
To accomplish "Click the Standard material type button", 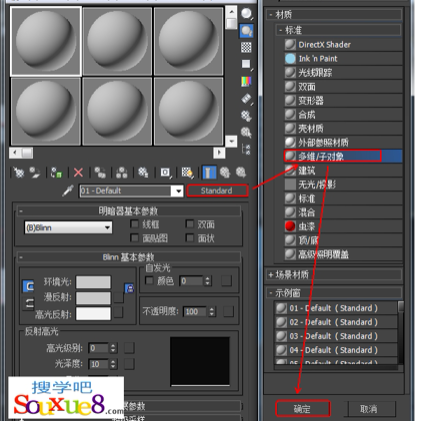I will pyautogui.click(x=217, y=191).
